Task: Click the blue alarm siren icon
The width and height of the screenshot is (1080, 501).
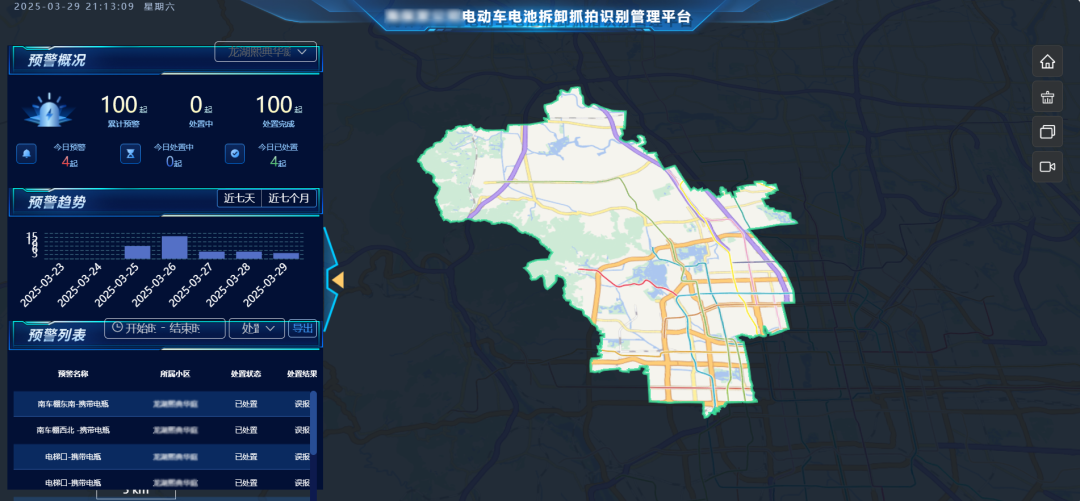Action: (48, 110)
